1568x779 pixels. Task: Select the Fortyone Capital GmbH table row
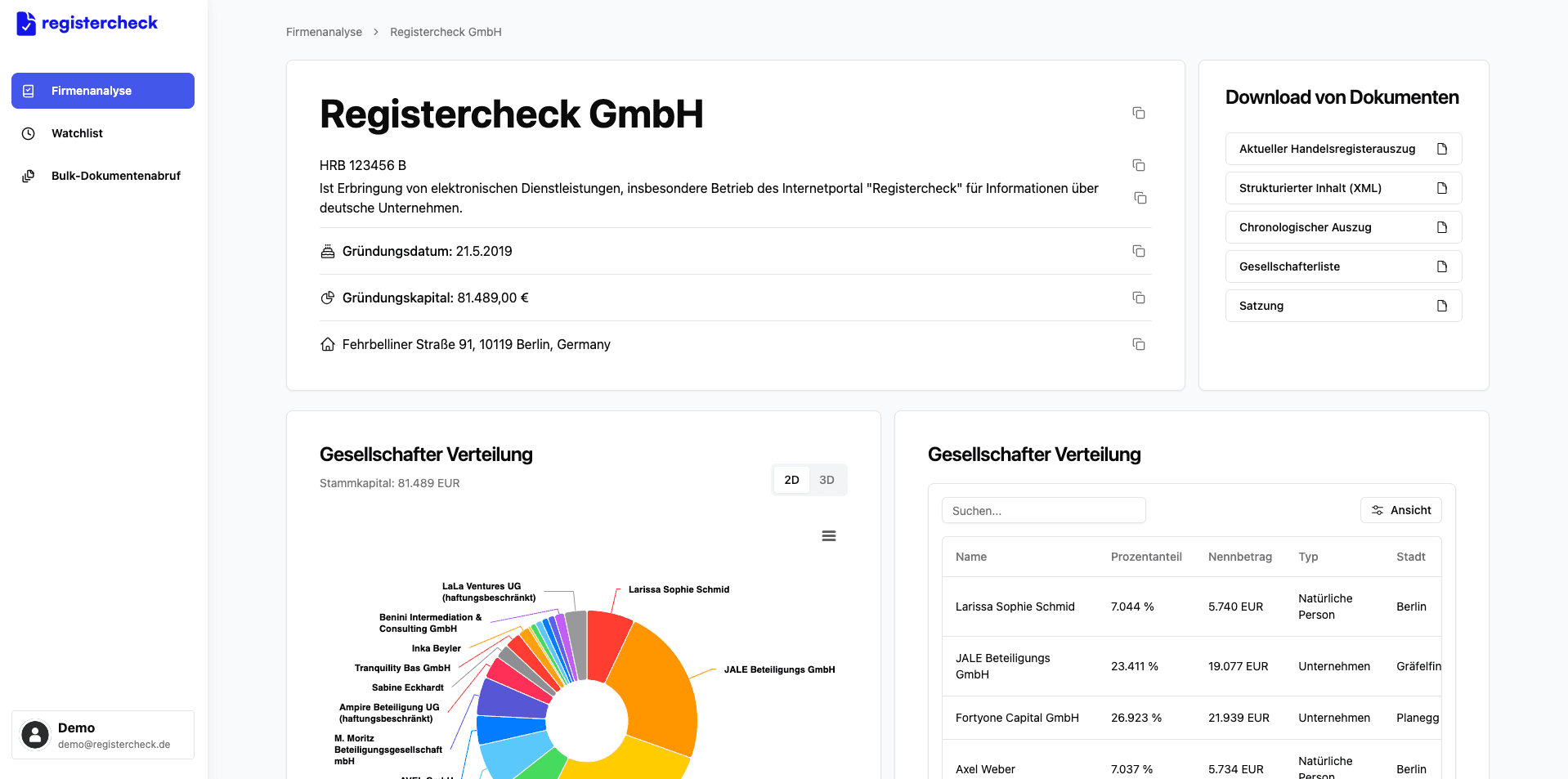coord(1192,718)
